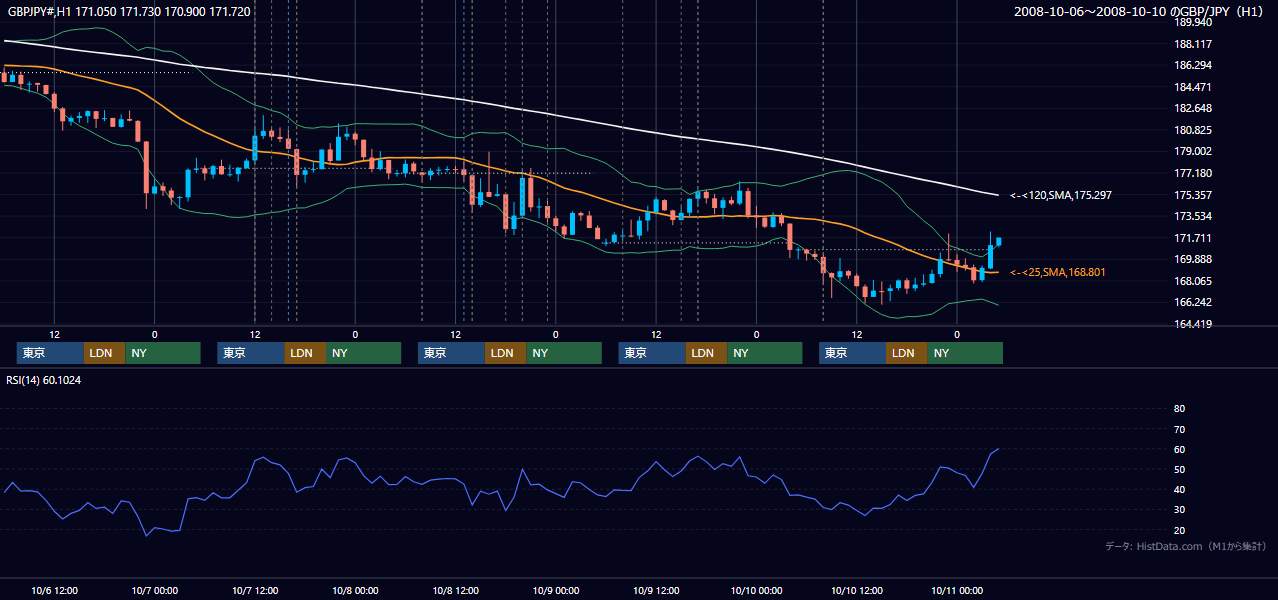Viewport: 1278px width, 600px height.
Task: Click the 10/10 12:00 date label
Action: pyautogui.click(x=856, y=590)
